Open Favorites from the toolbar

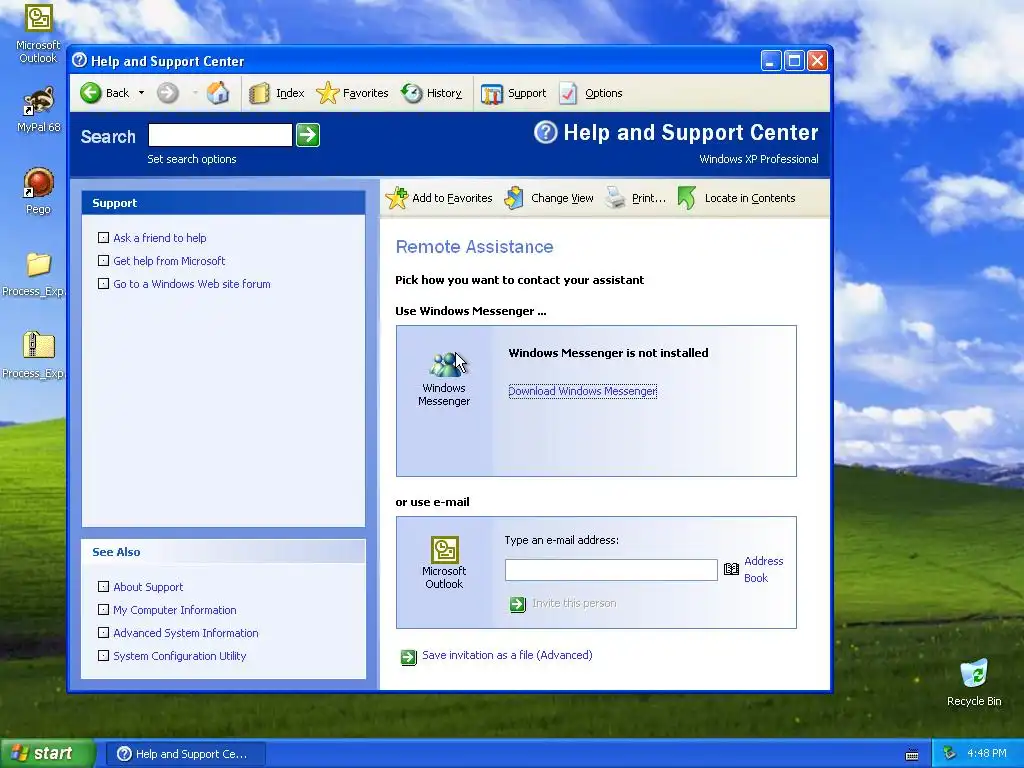(352, 93)
